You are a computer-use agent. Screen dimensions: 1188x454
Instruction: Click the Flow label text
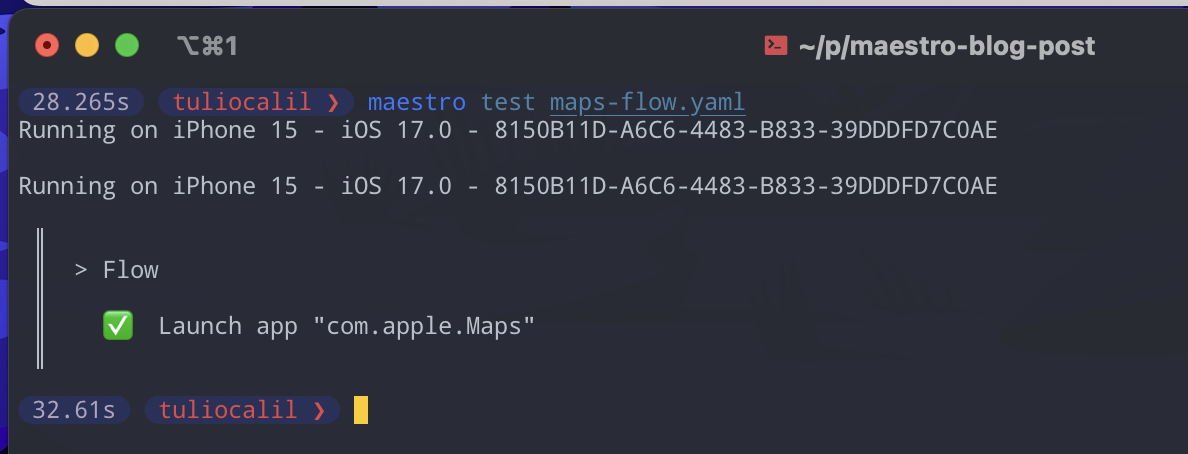[131, 271]
